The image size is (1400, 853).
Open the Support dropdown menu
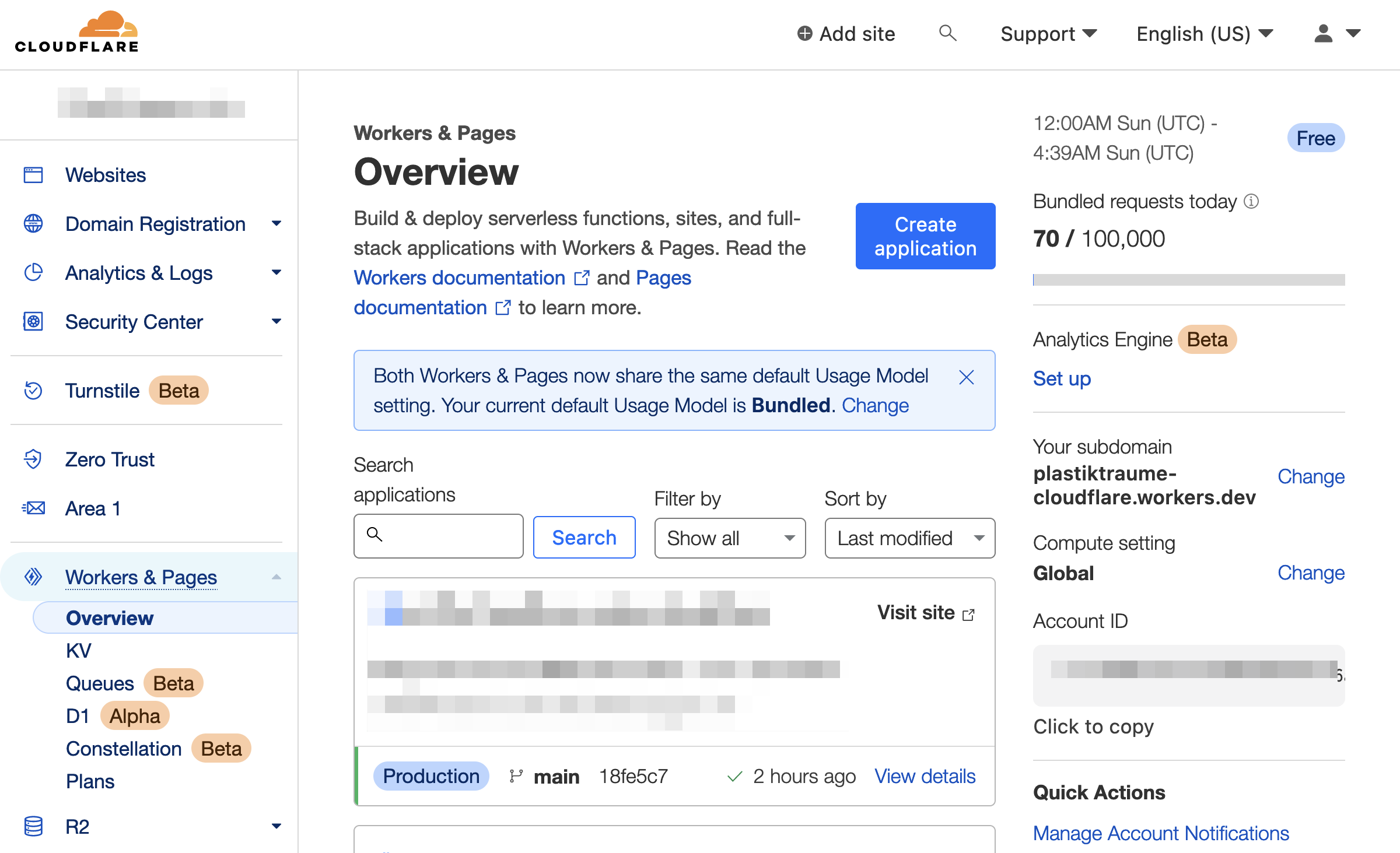(x=1048, y=34)
